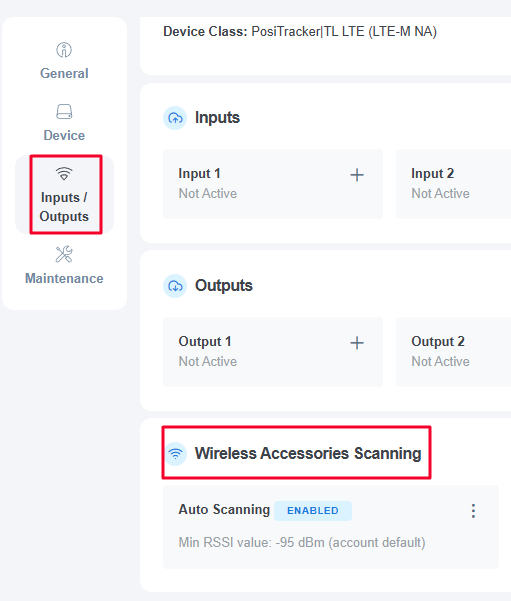Add a configuration with Output 1 plus icon
Viewport: 511px width, 601px height.
pyautogui.click(x=357, y=343)
